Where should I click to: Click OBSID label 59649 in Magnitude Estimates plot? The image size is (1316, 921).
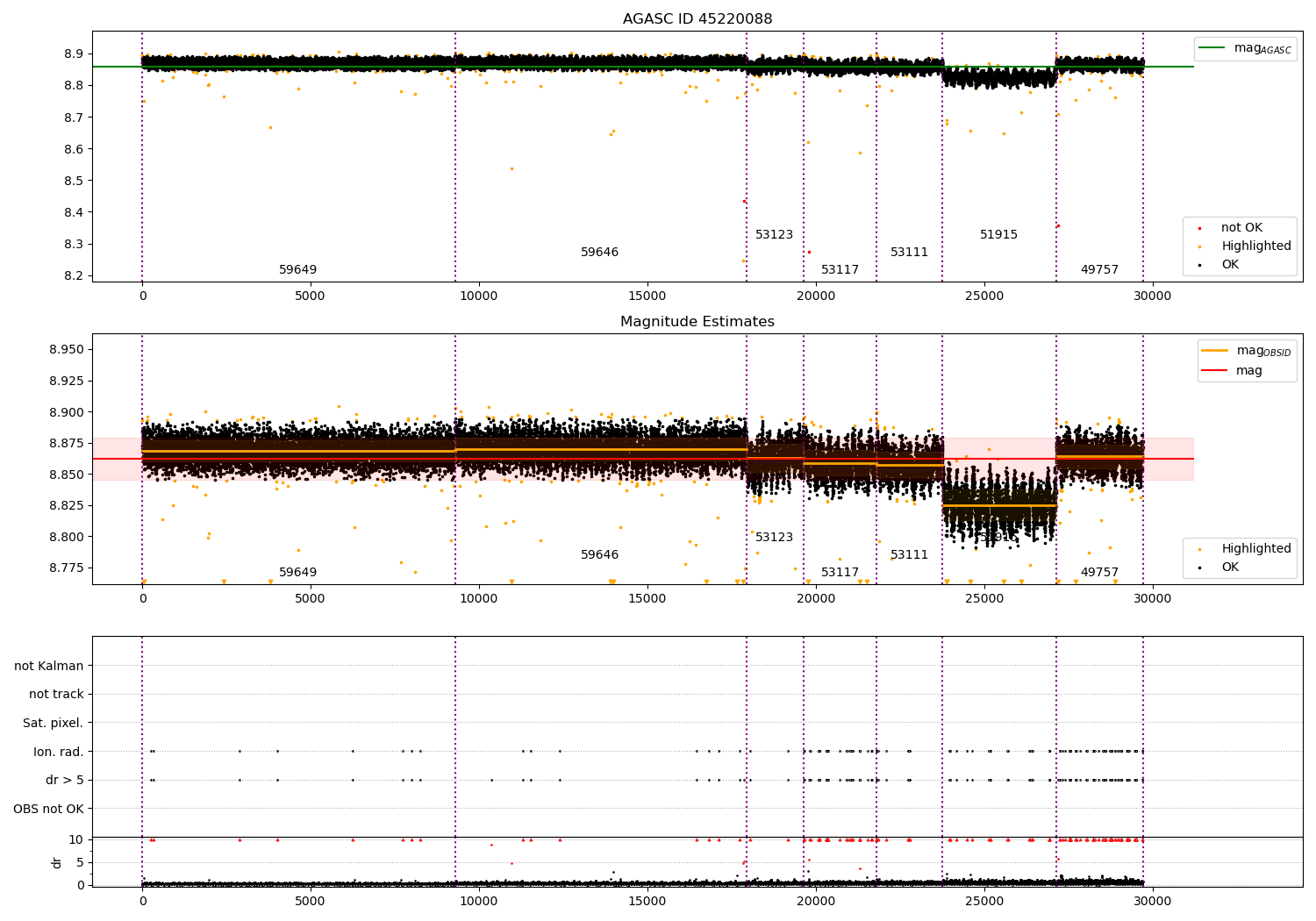[298, 573]
